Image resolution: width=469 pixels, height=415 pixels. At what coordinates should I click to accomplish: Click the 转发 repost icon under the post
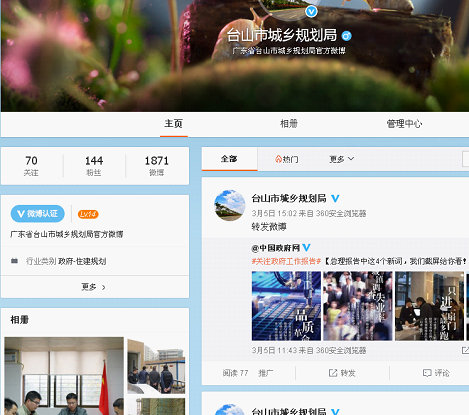click(x=333, y=373)
